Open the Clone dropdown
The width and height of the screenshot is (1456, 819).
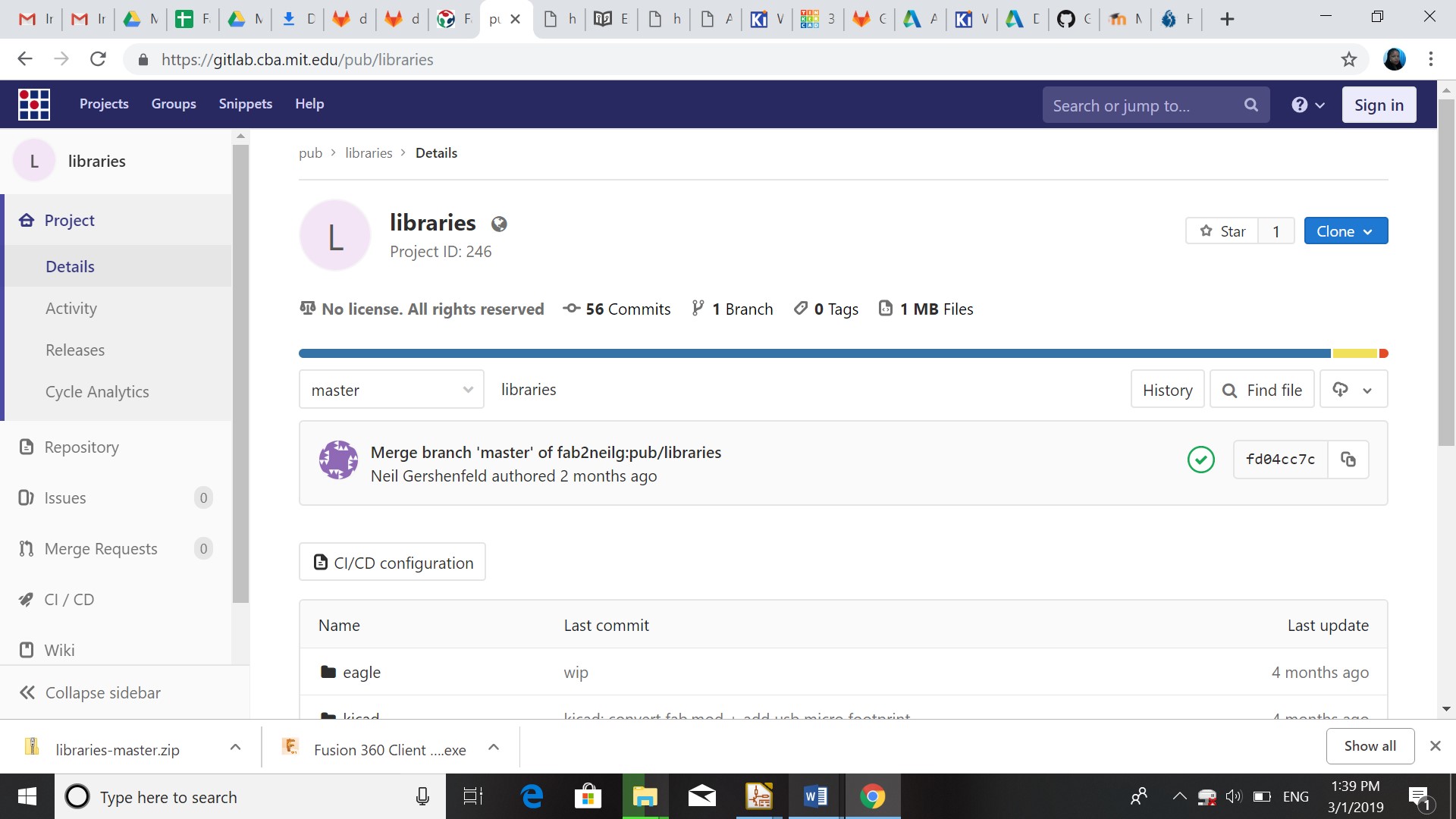pos(1345,231)
